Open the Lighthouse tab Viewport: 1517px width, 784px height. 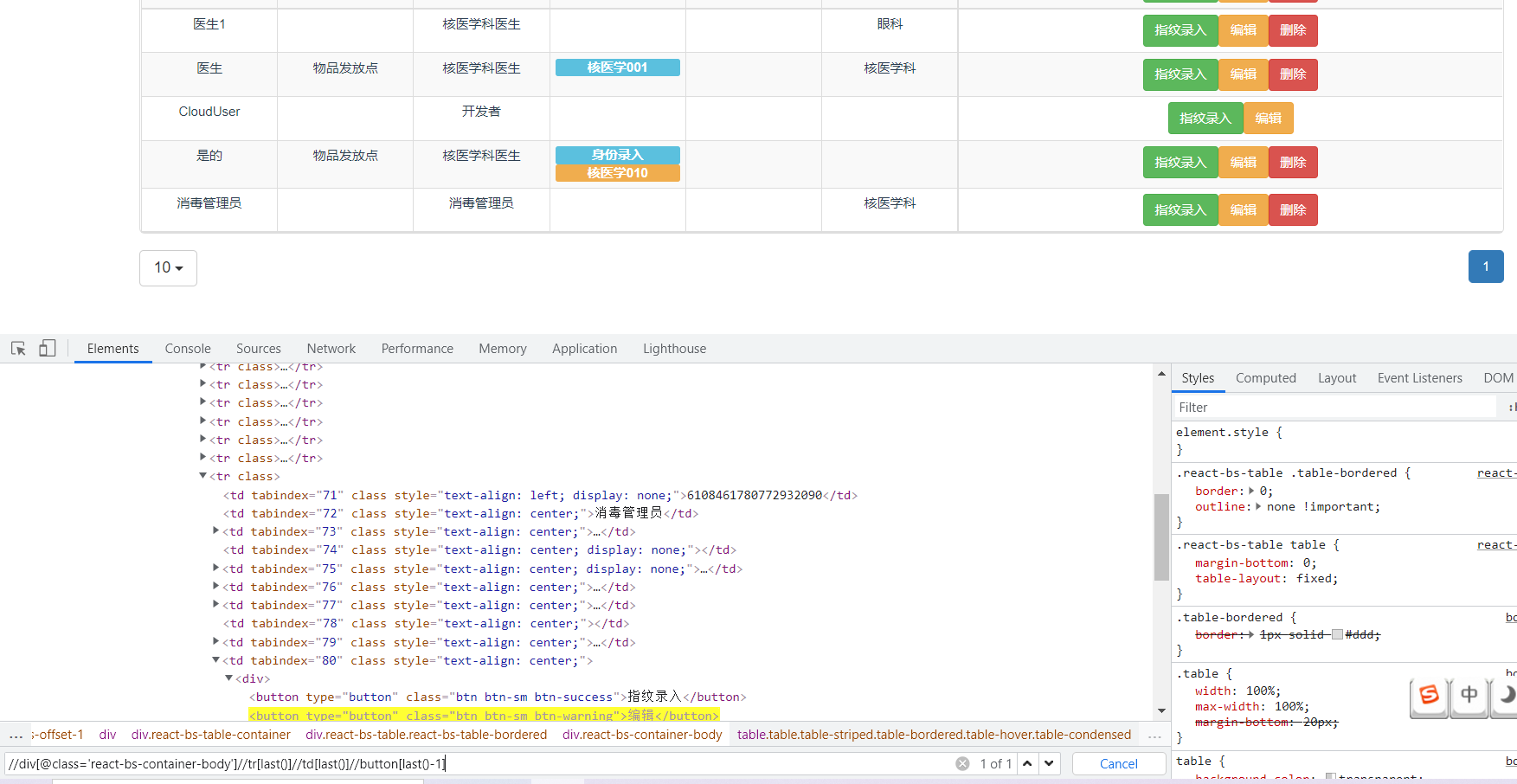pyautogui.click(x=675, y=349)
